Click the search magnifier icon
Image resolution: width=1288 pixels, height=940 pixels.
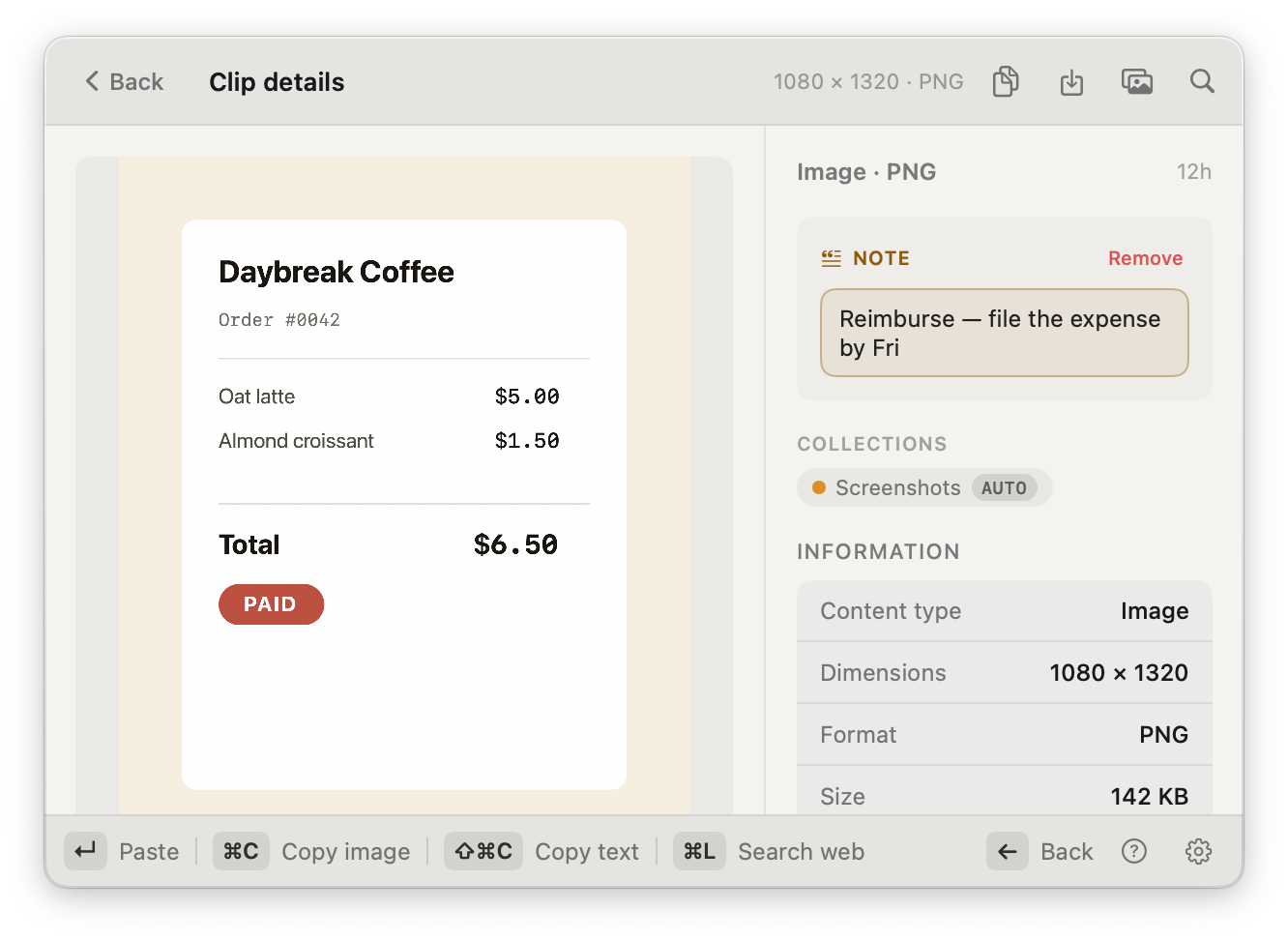(x=1202, y=81)
